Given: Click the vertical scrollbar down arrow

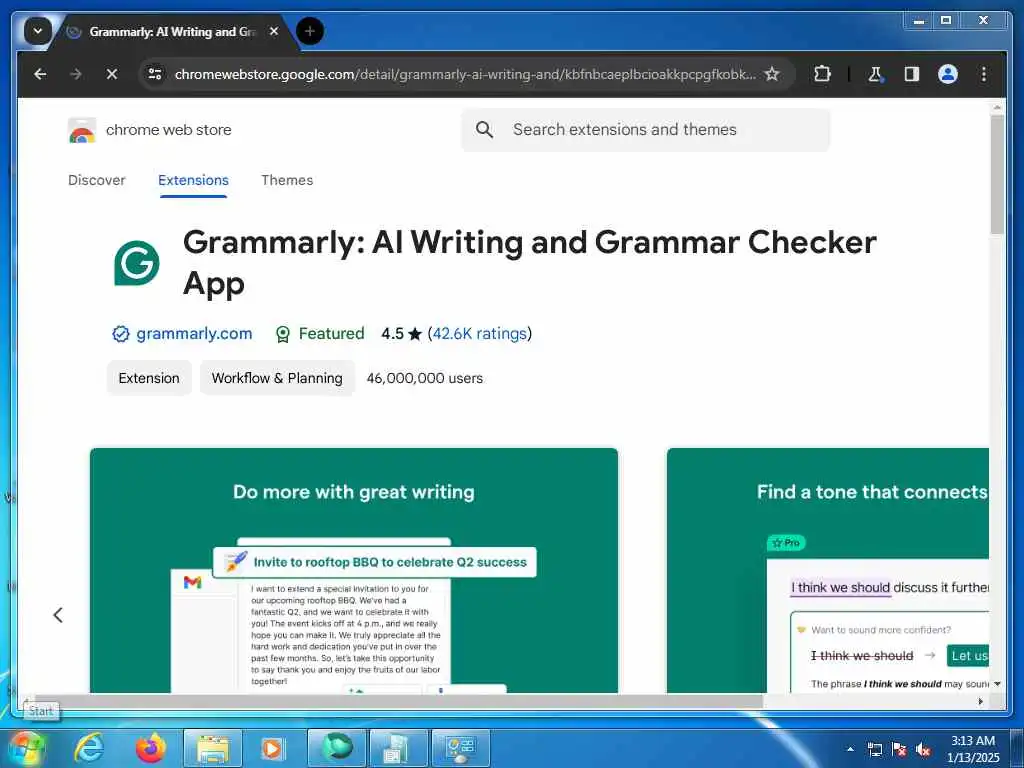Looking at the screenshot, I should pos(997,684).
